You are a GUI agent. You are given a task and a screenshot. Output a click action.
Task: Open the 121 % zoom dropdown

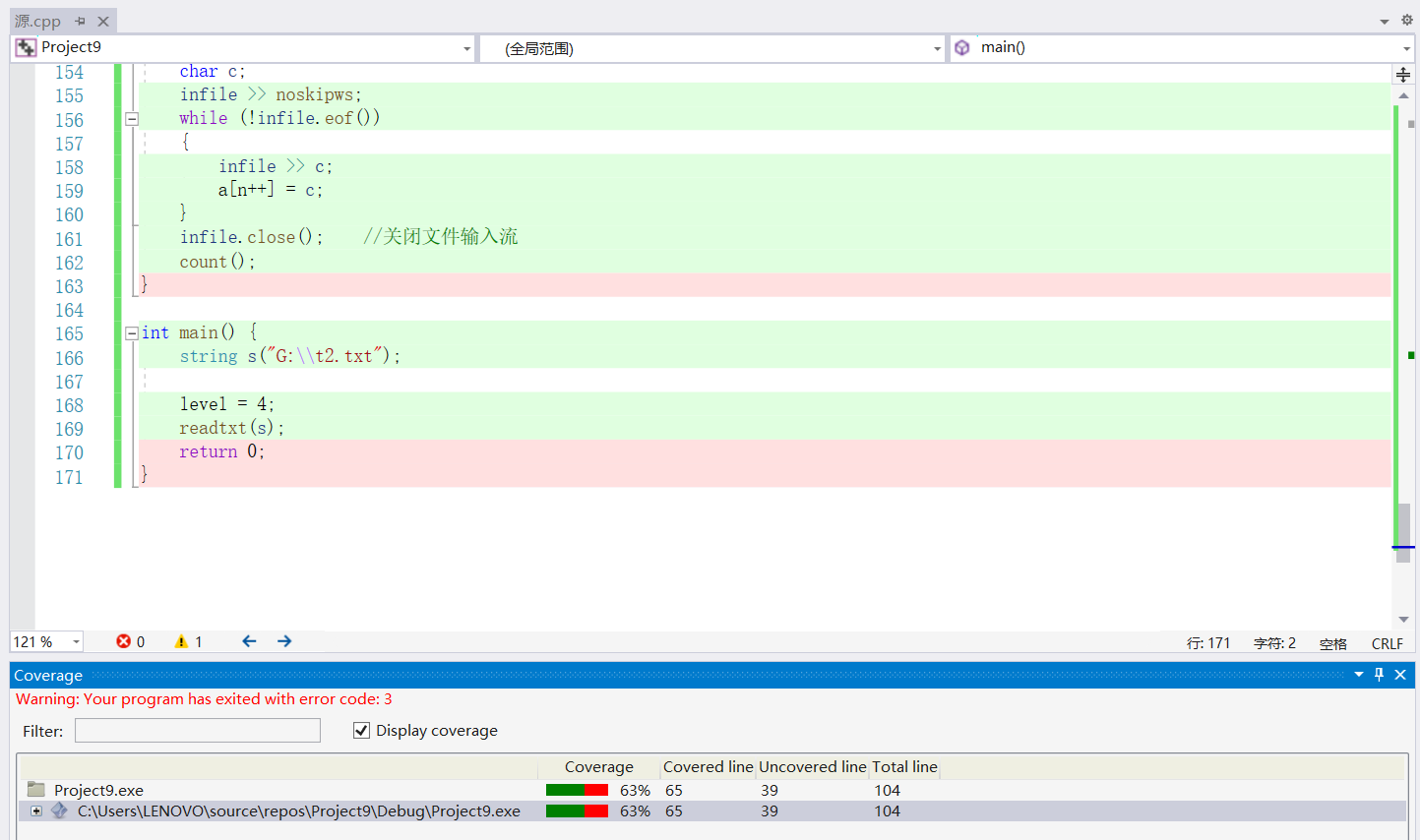[76, 642]
